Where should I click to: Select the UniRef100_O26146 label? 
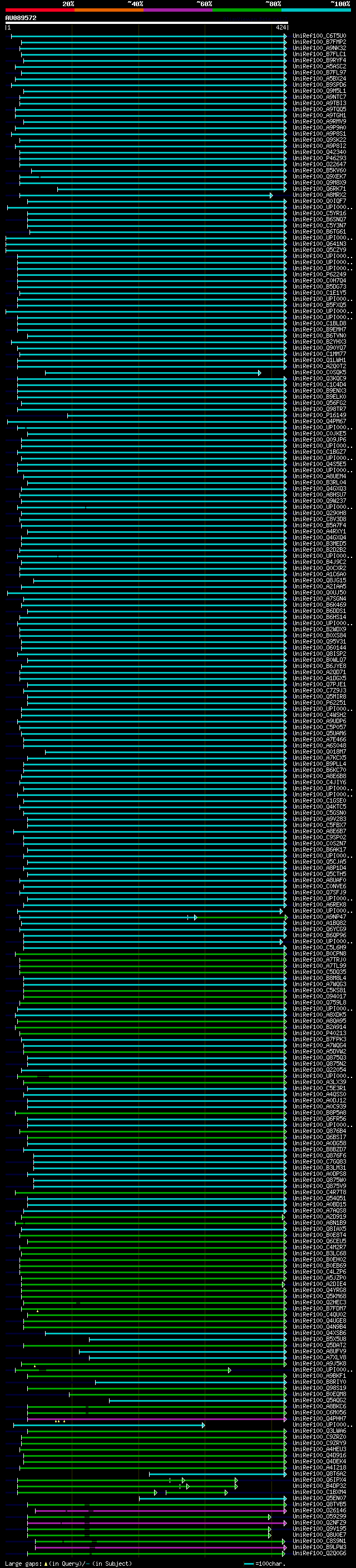coord(319,1511)
